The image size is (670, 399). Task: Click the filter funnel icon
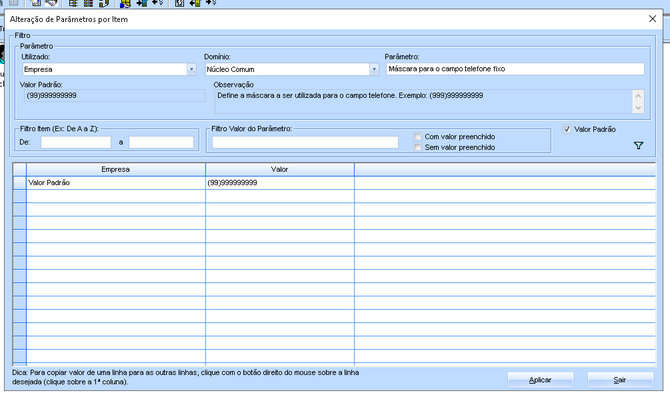coord(638,146)
